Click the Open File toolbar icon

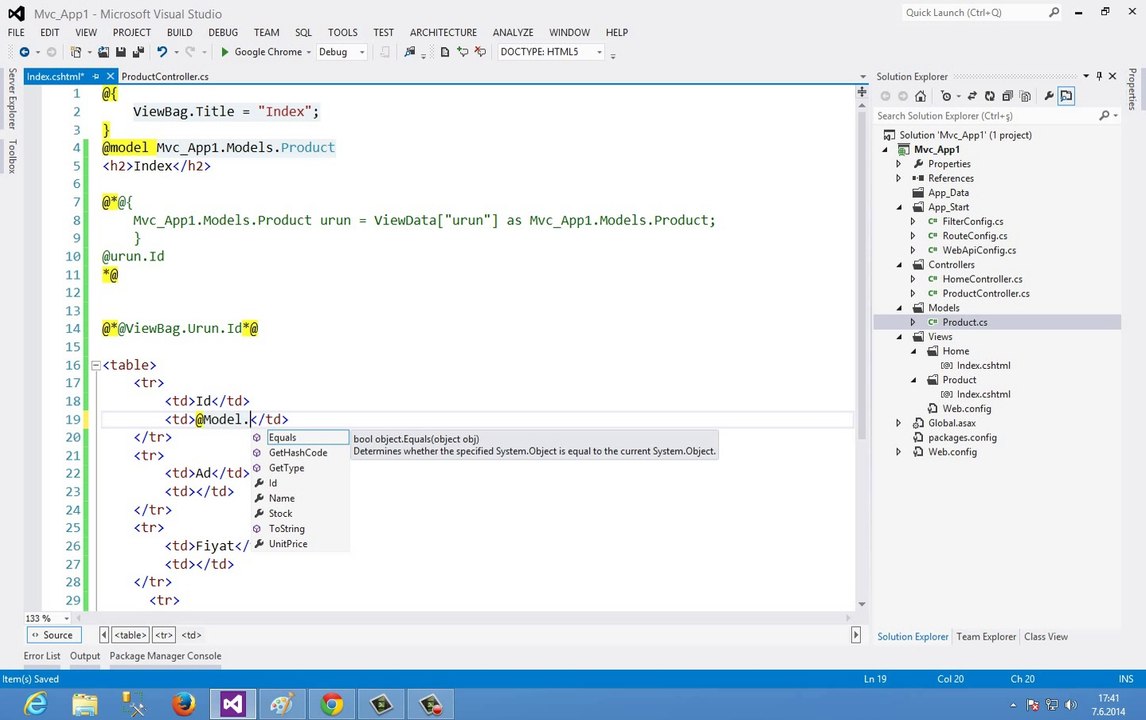[x=103, y=52]
